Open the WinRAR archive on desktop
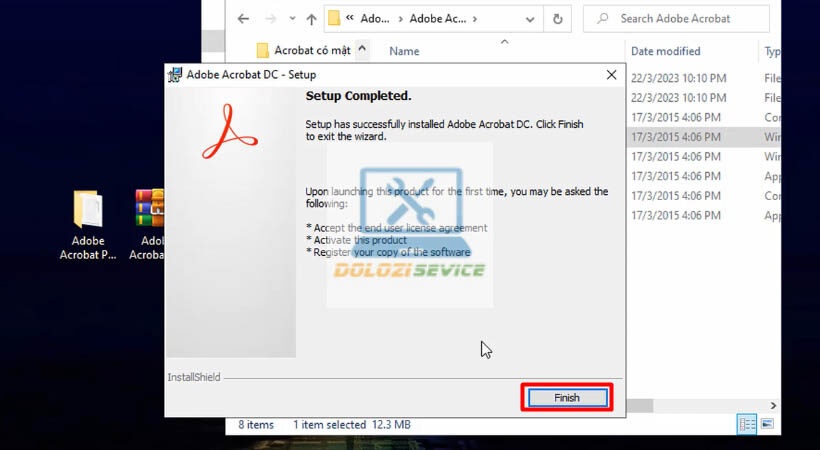The height and width of the screenshot is (450, 820). point(148,225)
